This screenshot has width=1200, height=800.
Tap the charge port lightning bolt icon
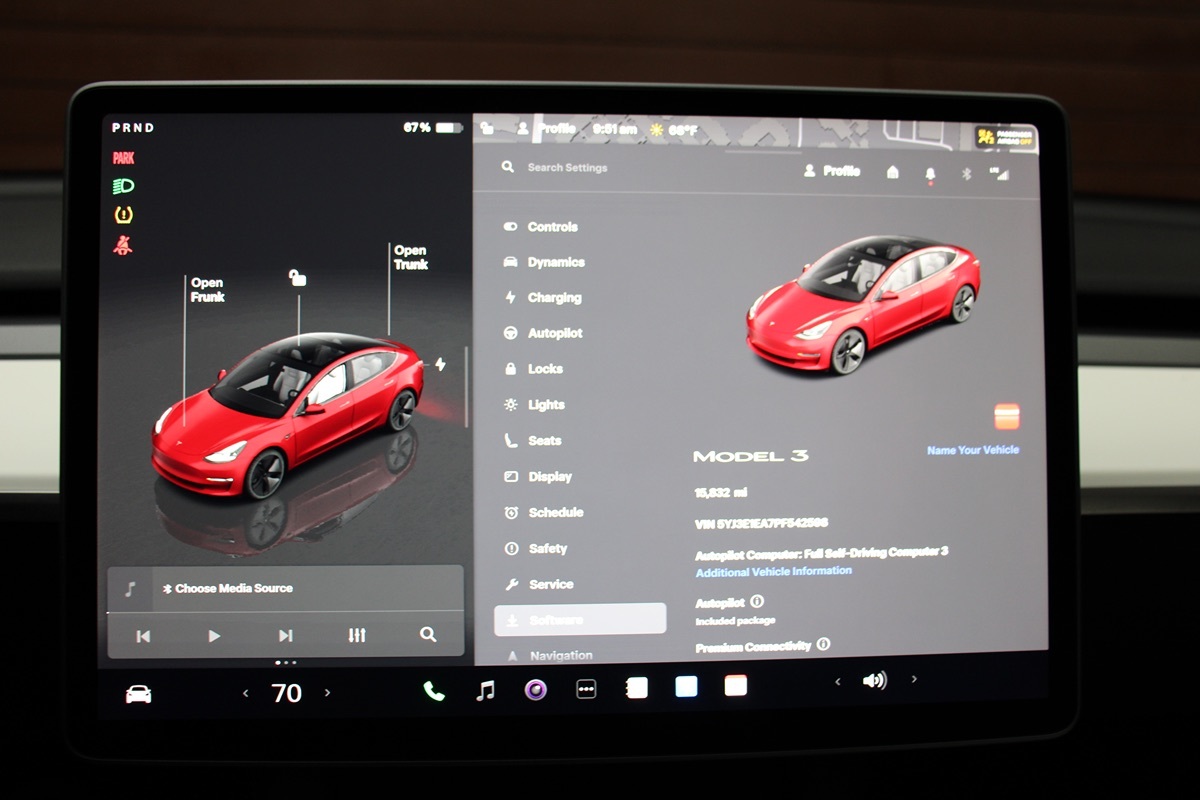click(x=439, y=365)
